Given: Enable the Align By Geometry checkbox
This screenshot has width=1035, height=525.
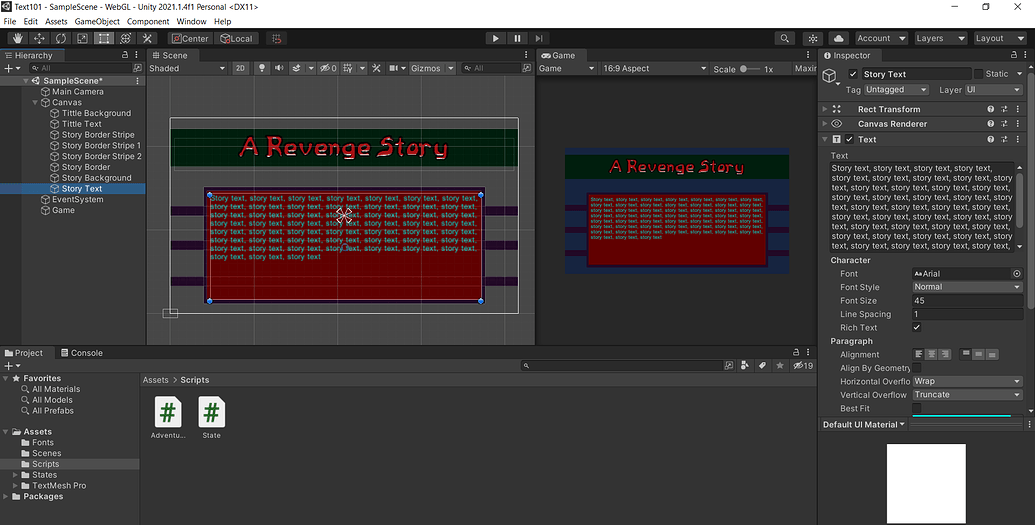Looking at the screenshot, I should (917, 368).
